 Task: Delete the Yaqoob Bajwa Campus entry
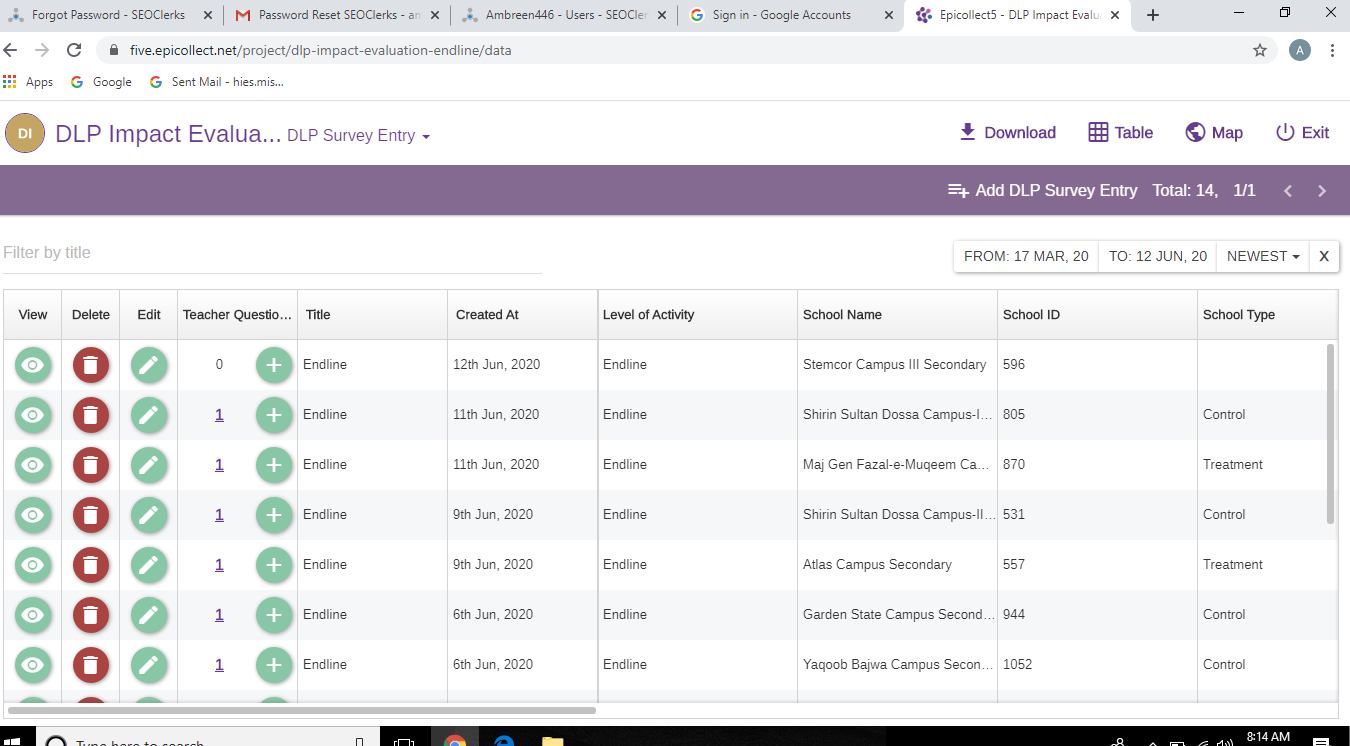coord(91,665)
